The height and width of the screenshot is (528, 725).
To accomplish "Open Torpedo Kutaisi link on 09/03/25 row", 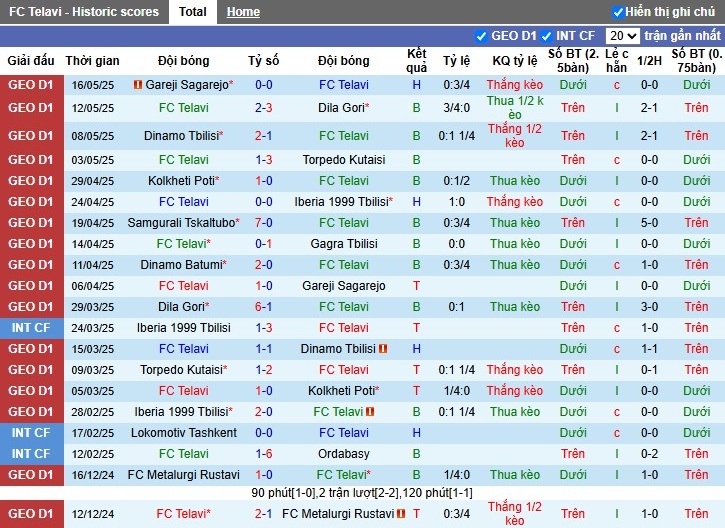I will (181, 369).
